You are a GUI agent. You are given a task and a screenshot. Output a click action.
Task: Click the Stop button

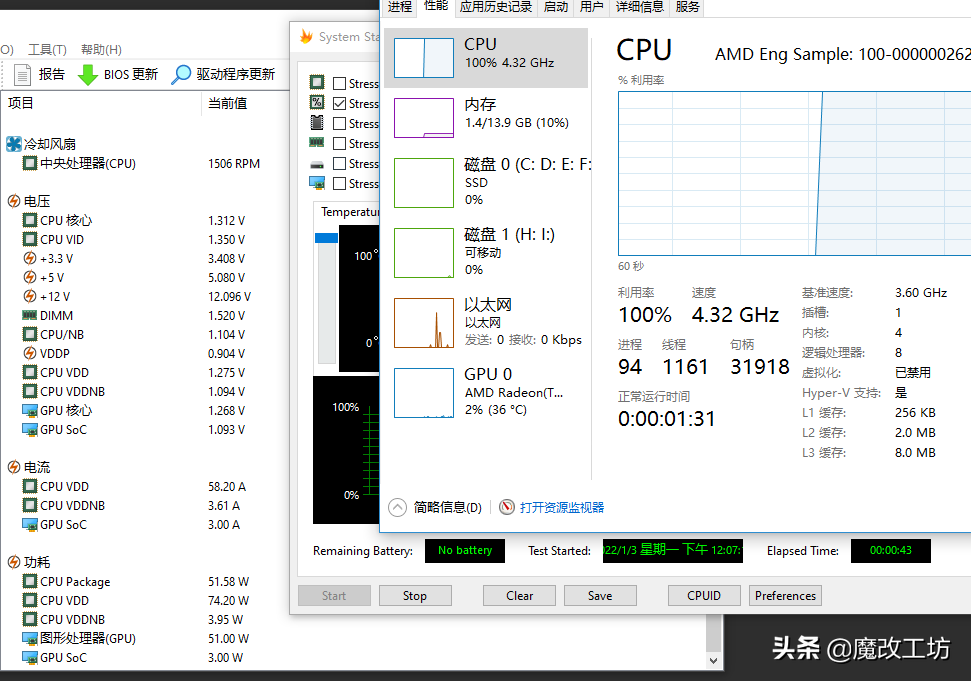click(x=415, y=596)
